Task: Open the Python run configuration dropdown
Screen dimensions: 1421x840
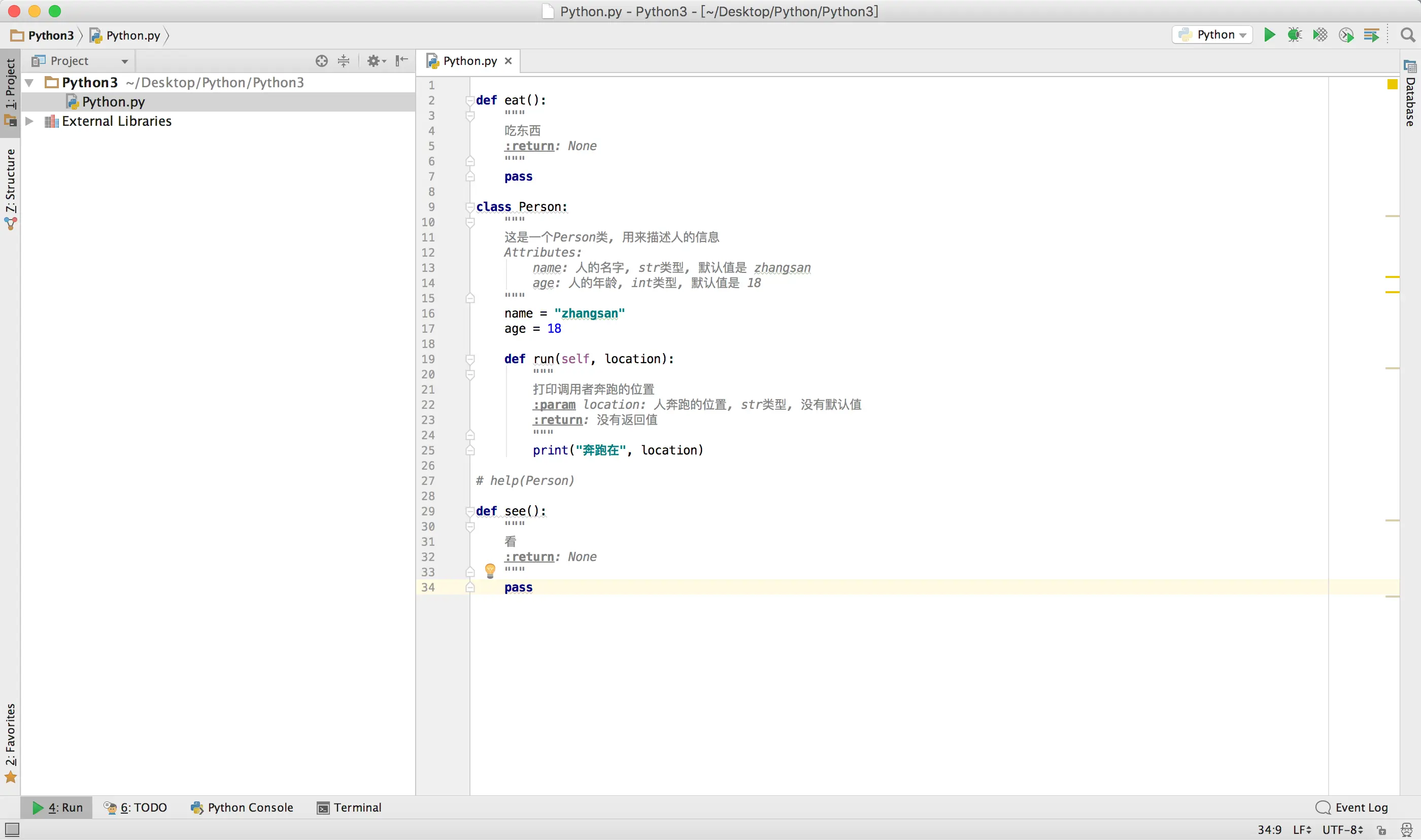Action: tap(1212, 35)
